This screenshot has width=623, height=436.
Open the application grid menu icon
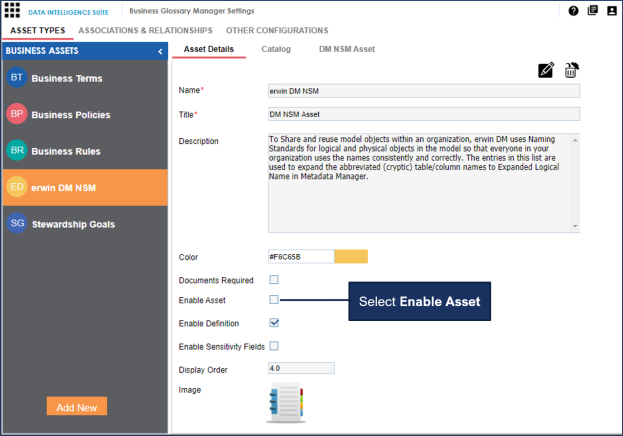(12, 10)
